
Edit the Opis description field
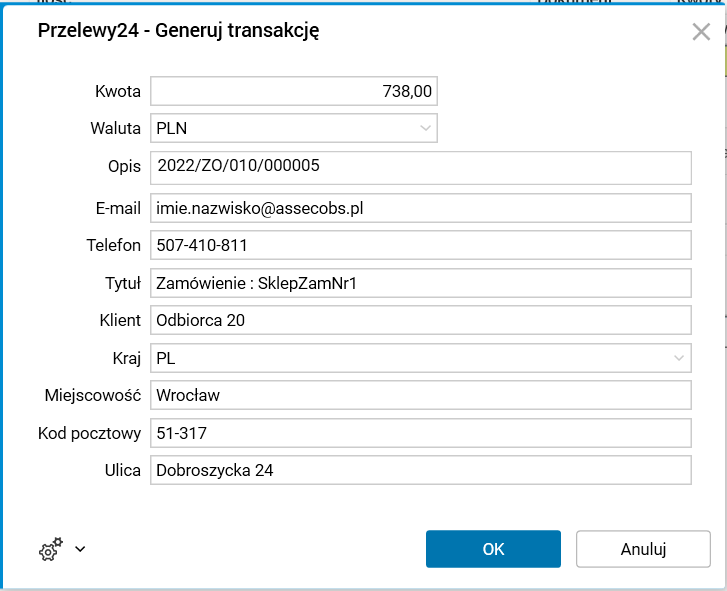click(421, 167)
